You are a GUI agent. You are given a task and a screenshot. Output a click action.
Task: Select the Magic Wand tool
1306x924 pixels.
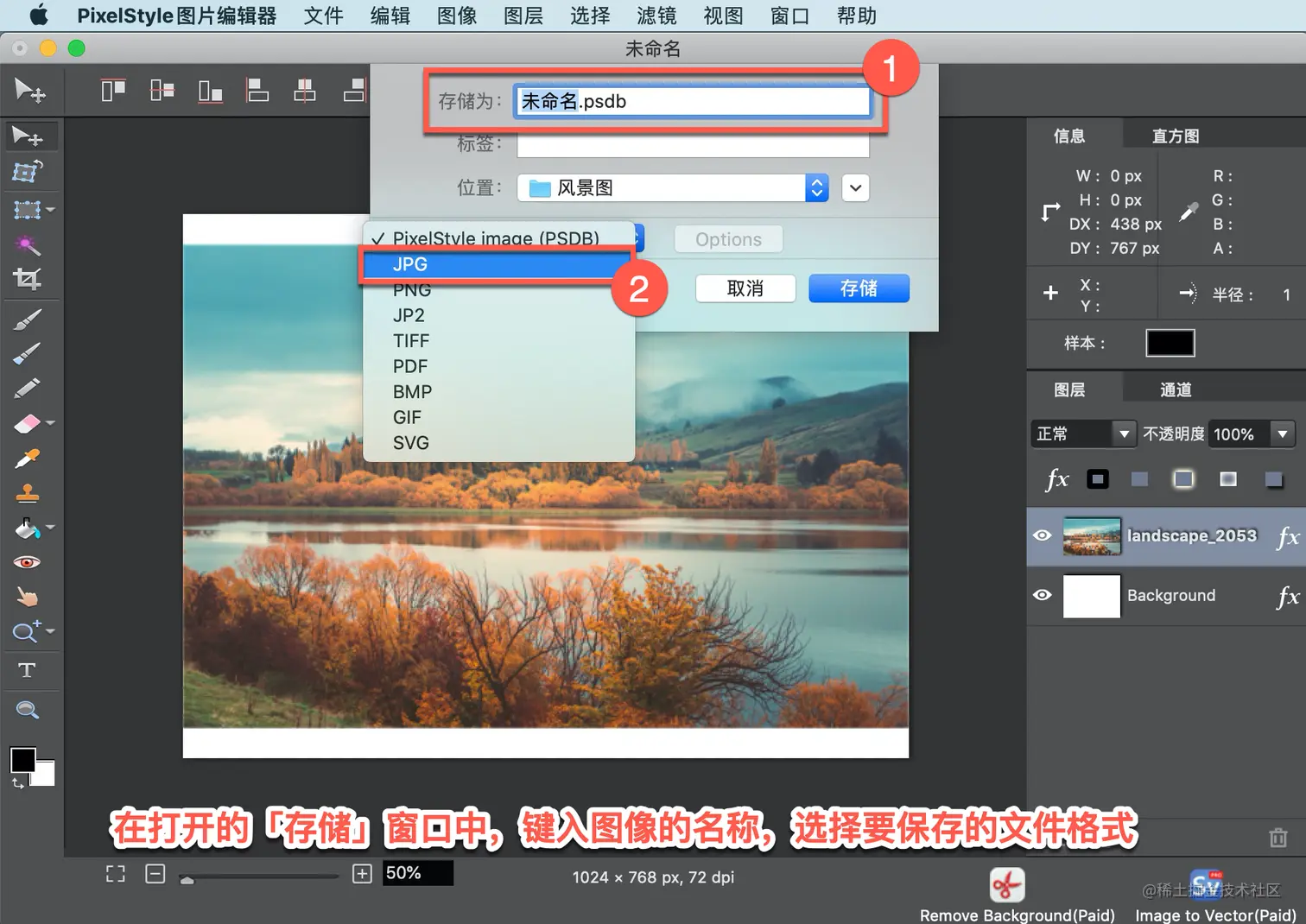pos(27,245)
